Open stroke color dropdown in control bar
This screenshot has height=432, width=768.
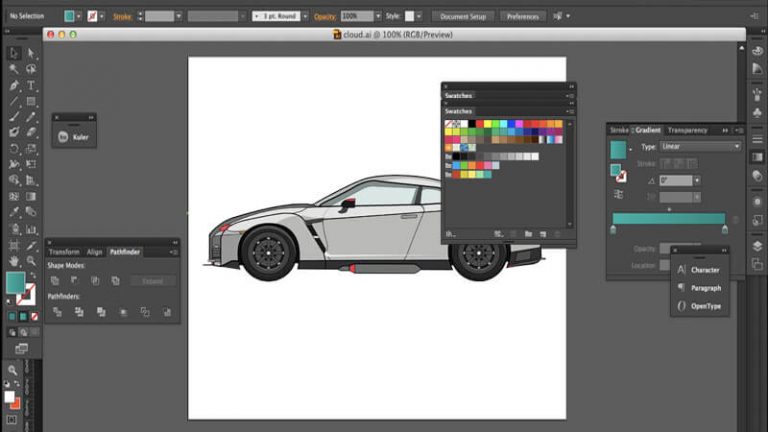102,16
